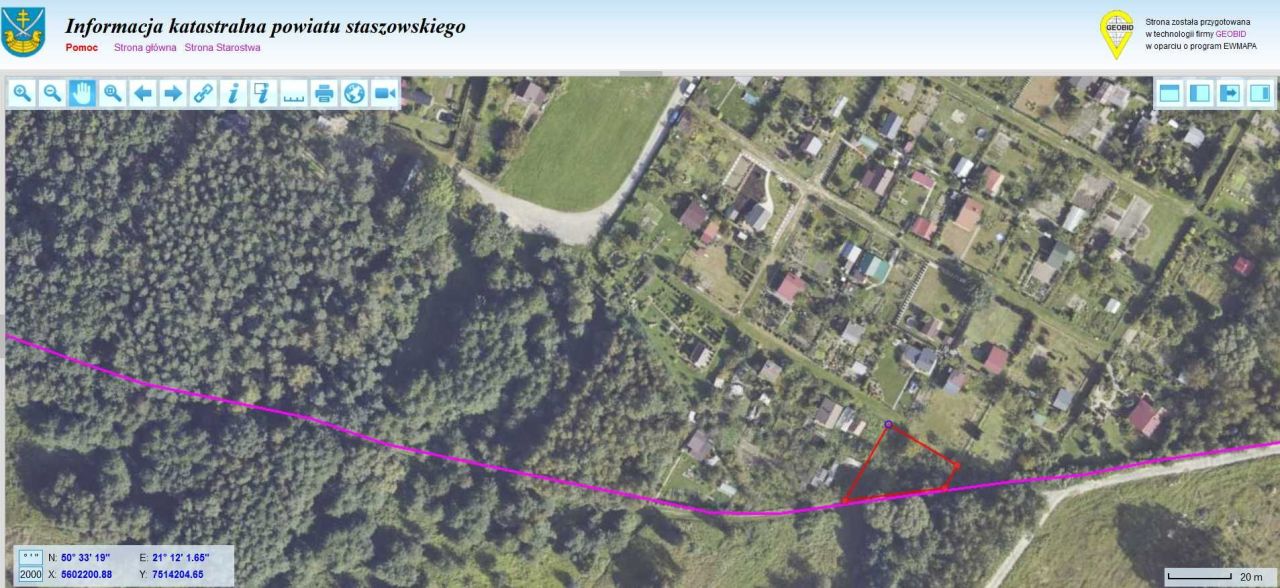
Task: Toggle the top header panel layout
Action: tap(1169, 94)
